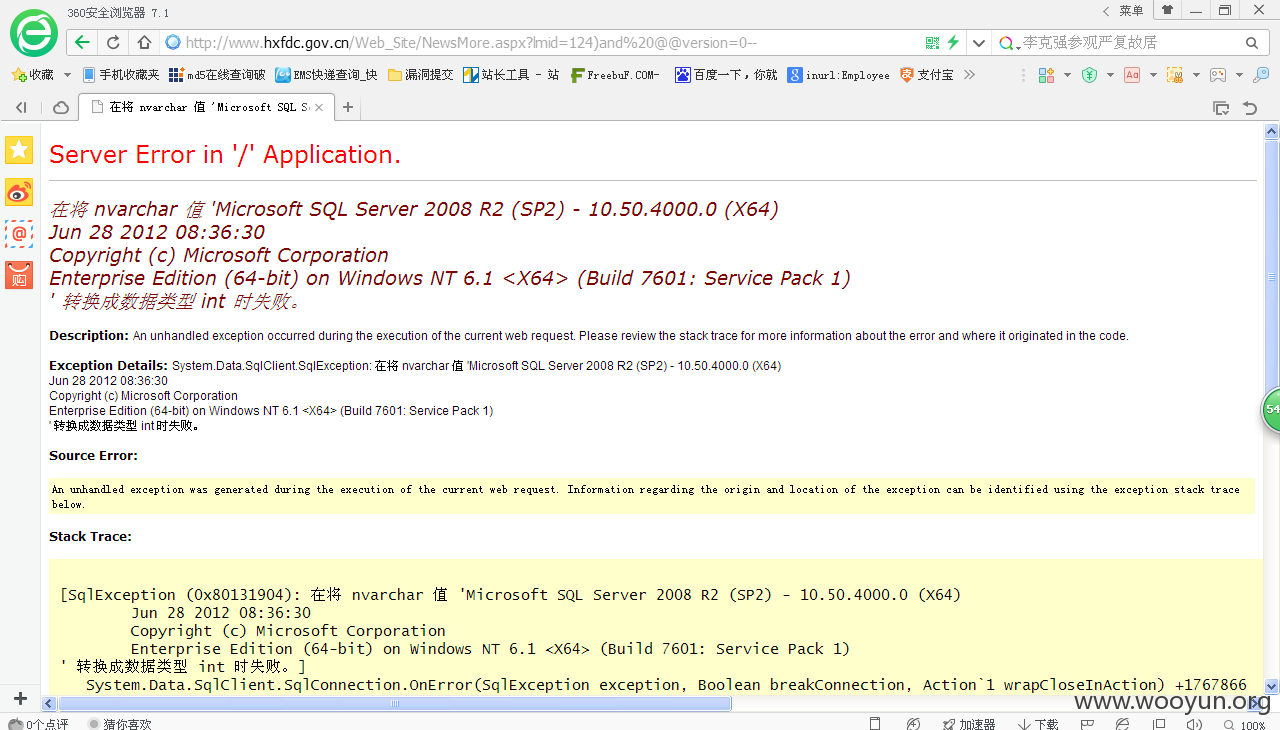
Task: Click the key login manager icon
Action: coord(1261,75)
